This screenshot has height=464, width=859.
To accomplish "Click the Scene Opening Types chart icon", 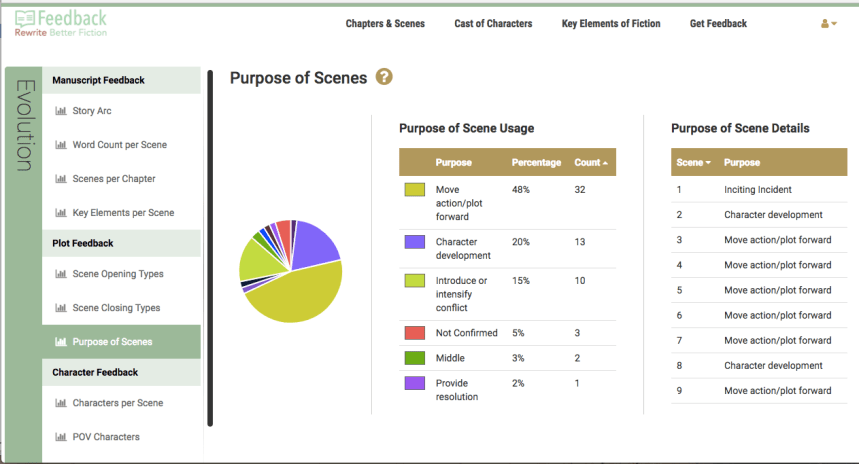I will pos(61,274).
